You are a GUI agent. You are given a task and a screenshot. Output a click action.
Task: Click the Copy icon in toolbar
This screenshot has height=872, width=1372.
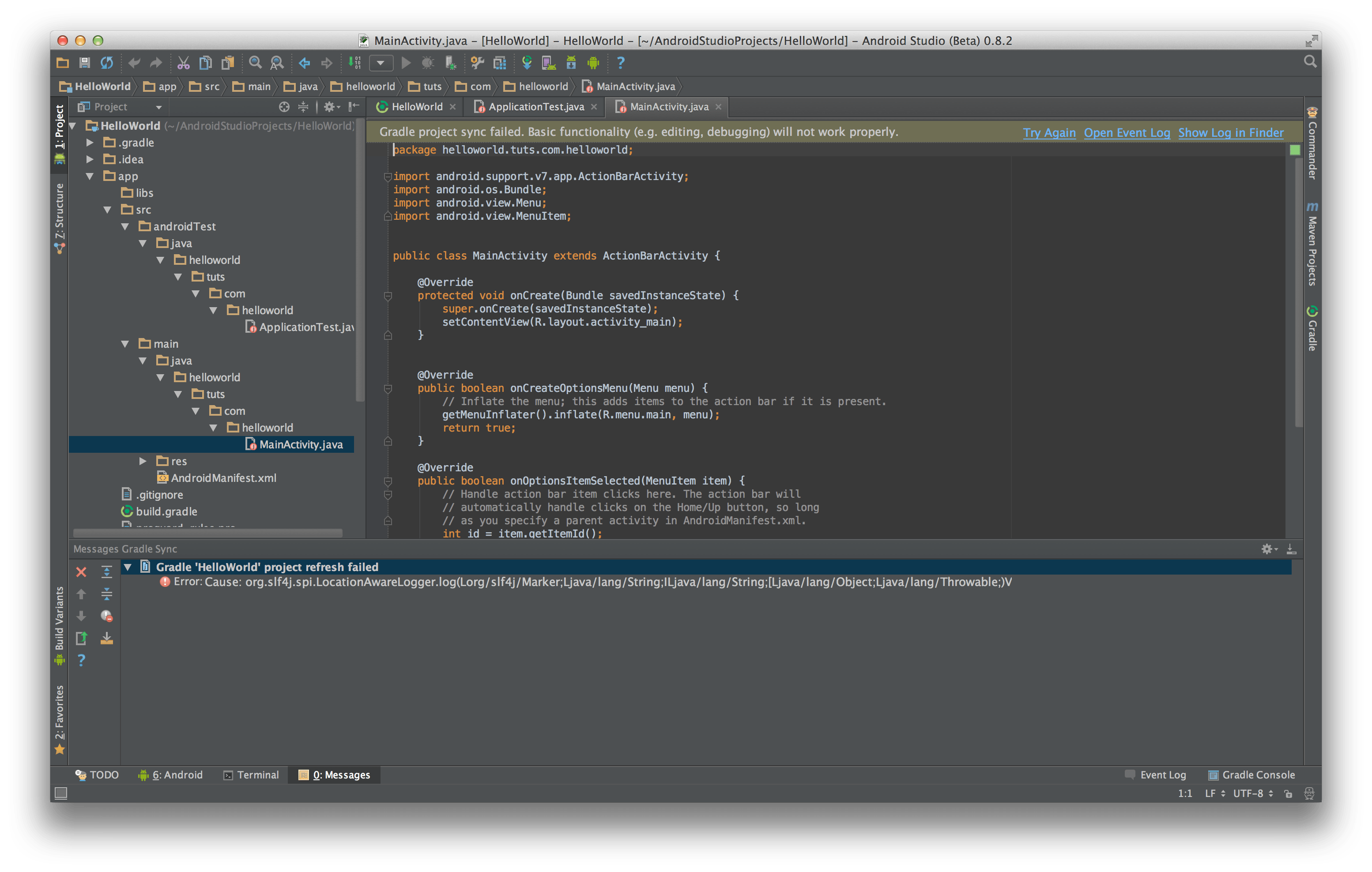206,63
